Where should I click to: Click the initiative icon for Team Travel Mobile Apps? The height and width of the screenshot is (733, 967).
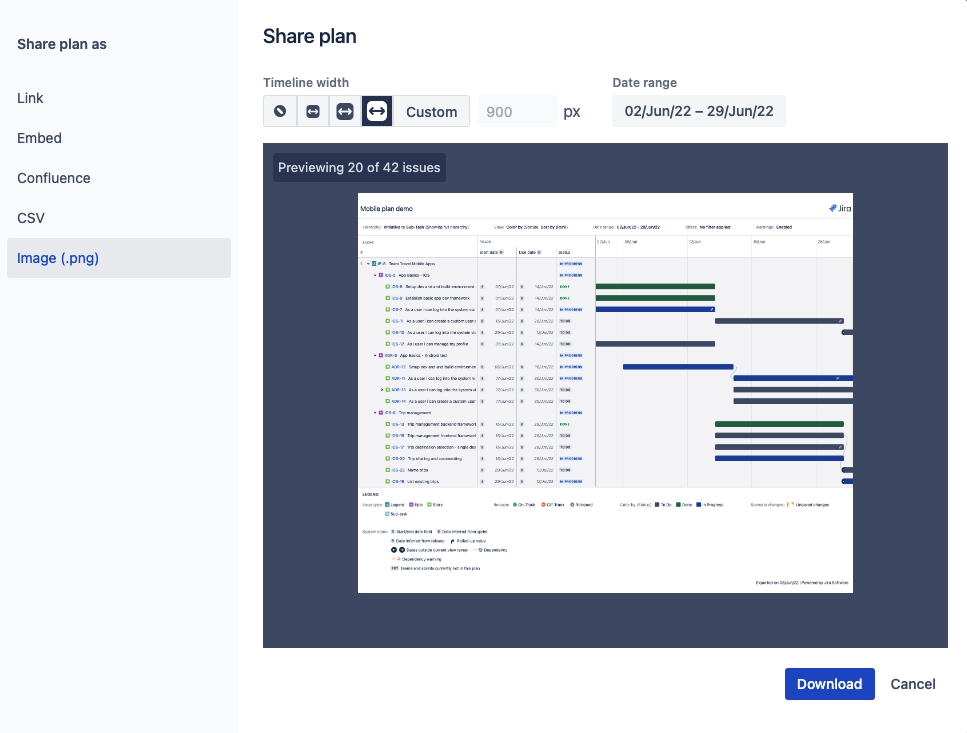(375, 264)
